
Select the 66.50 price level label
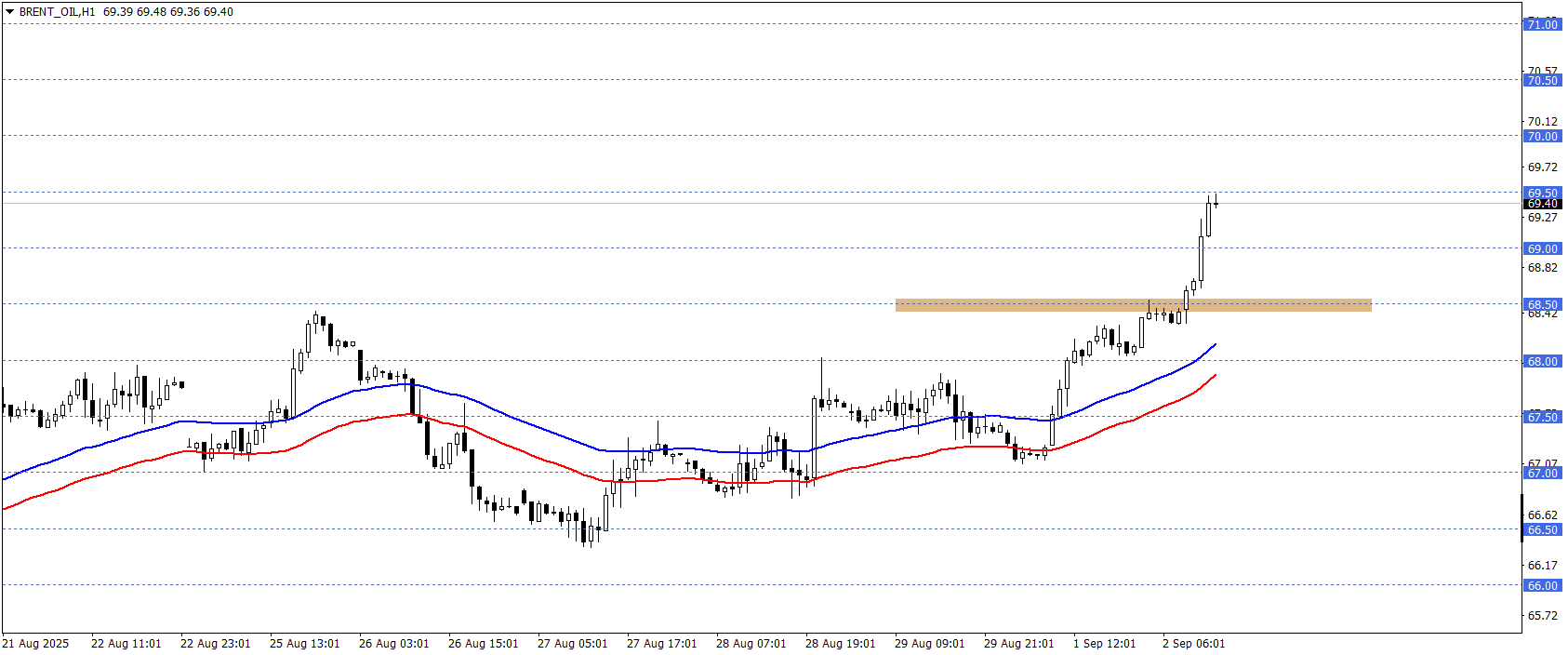[1542, 530]
